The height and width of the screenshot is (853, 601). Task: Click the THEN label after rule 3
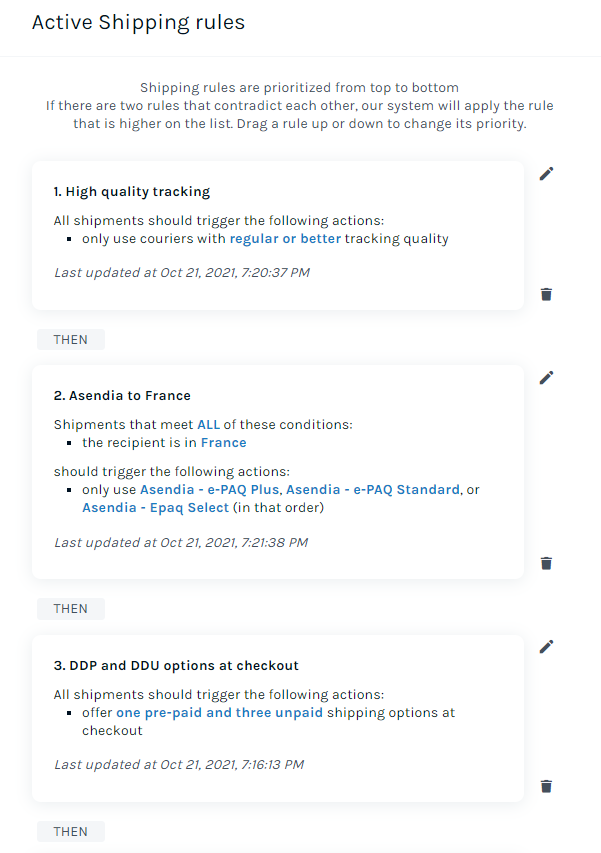pyautogui.click(x=71, y=832)
